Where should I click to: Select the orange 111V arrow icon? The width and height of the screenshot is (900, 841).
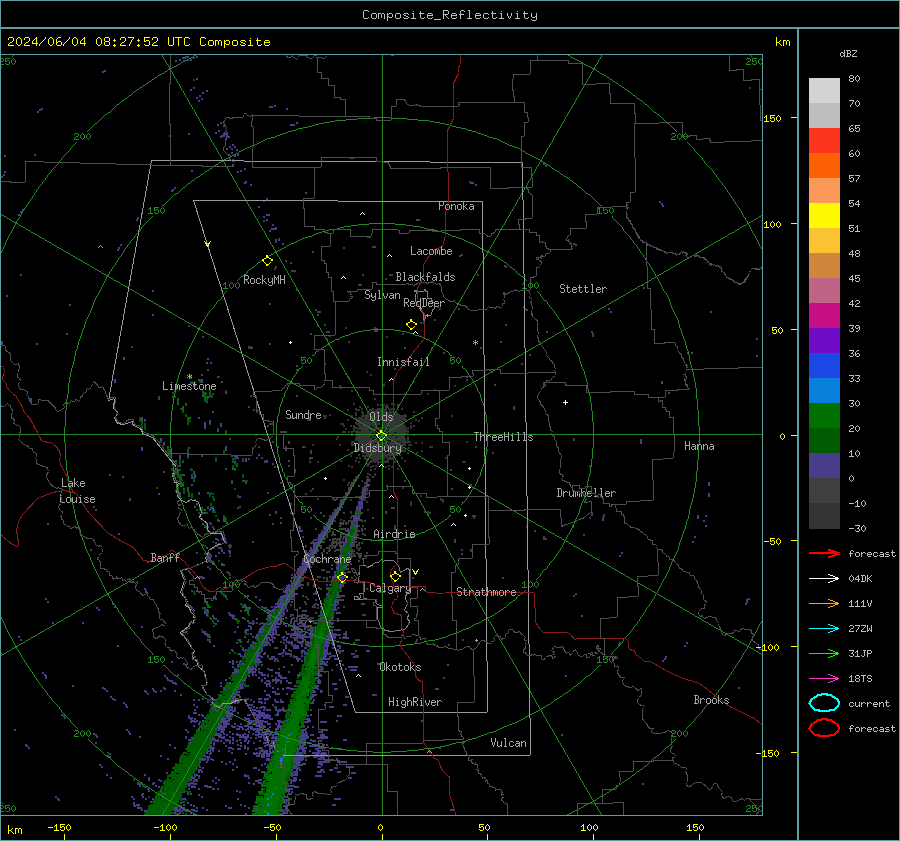[x=824, y=603]
